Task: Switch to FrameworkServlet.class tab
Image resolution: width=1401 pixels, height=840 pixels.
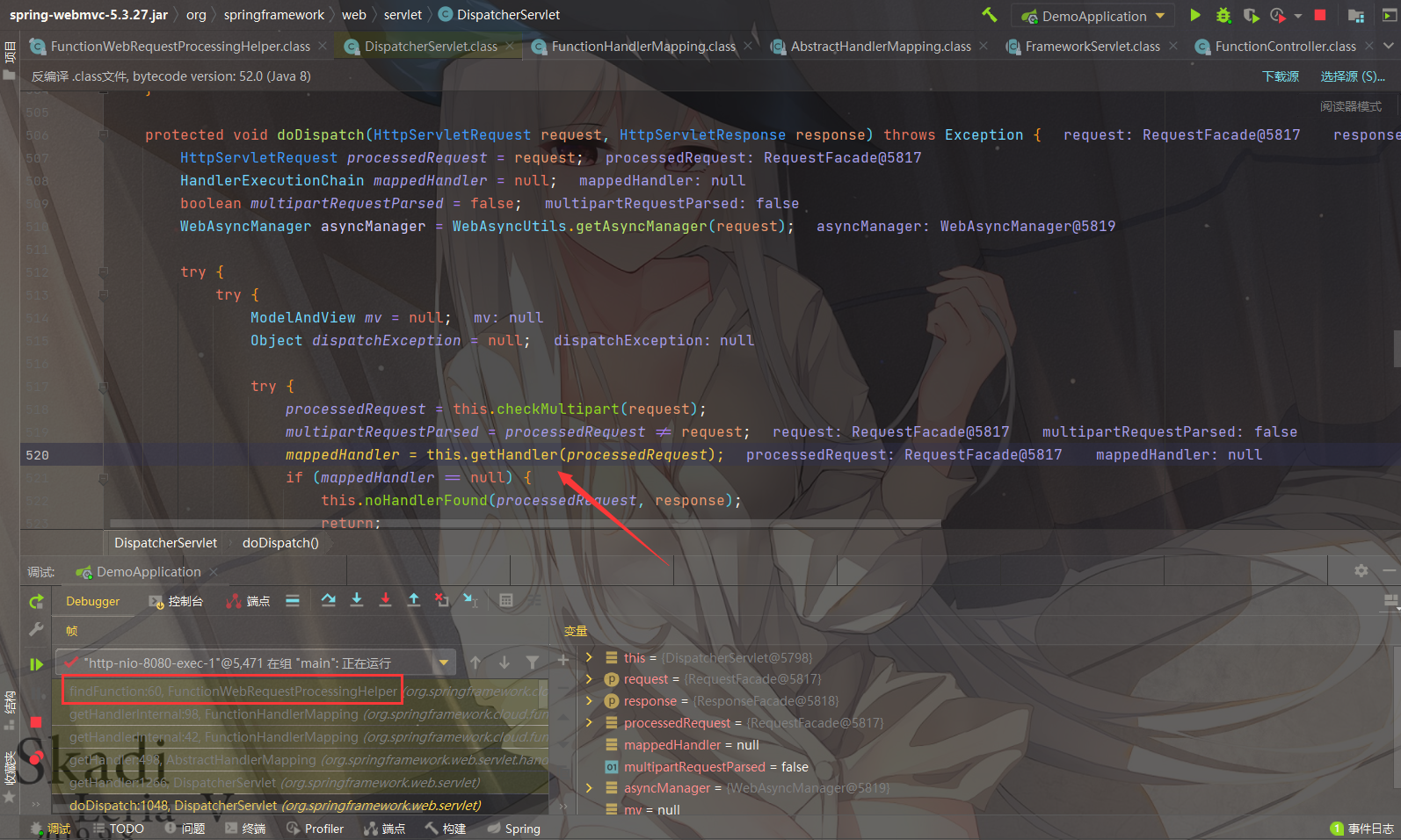Action: [x=1092, y=46]
